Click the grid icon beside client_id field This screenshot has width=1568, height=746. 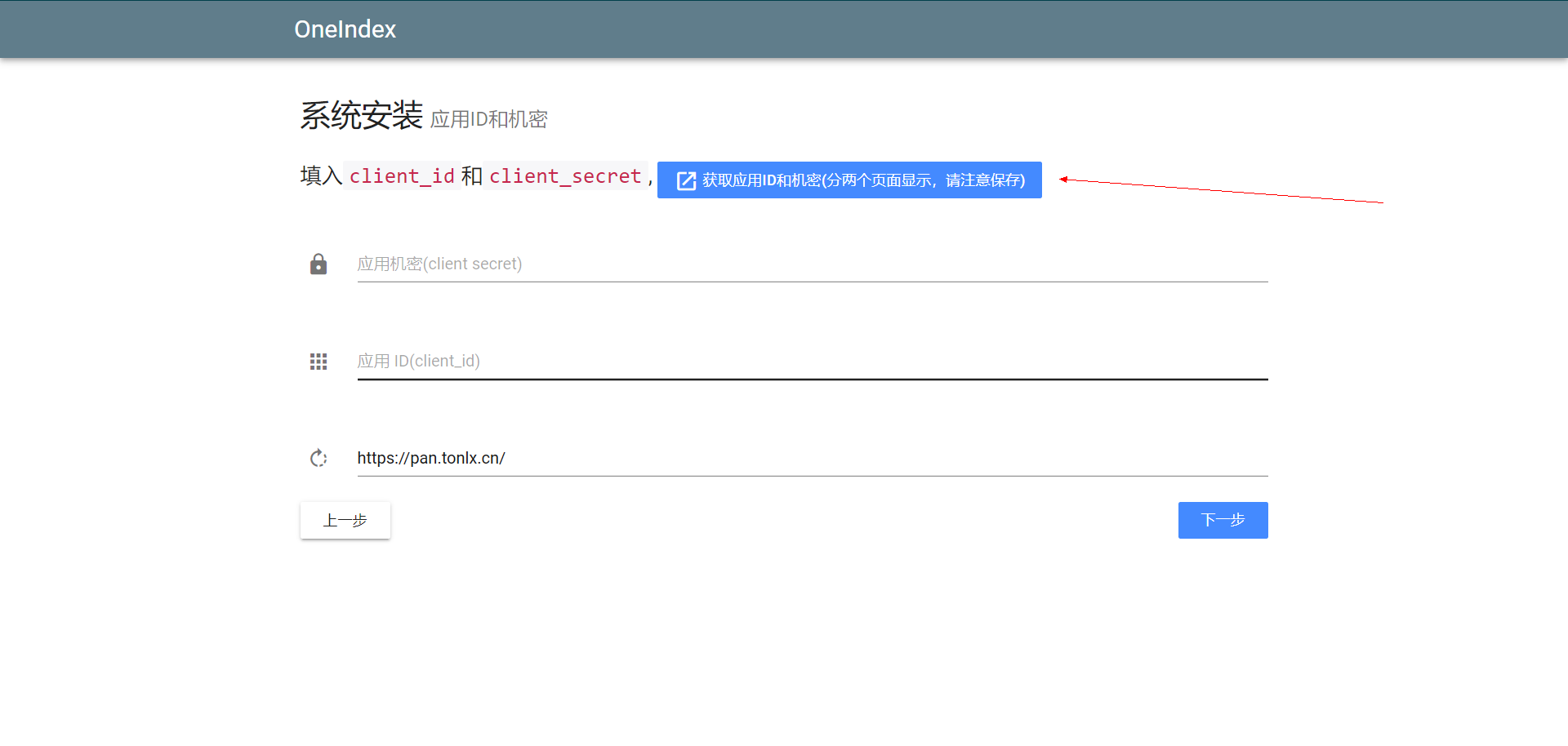(x=318, y=362)
